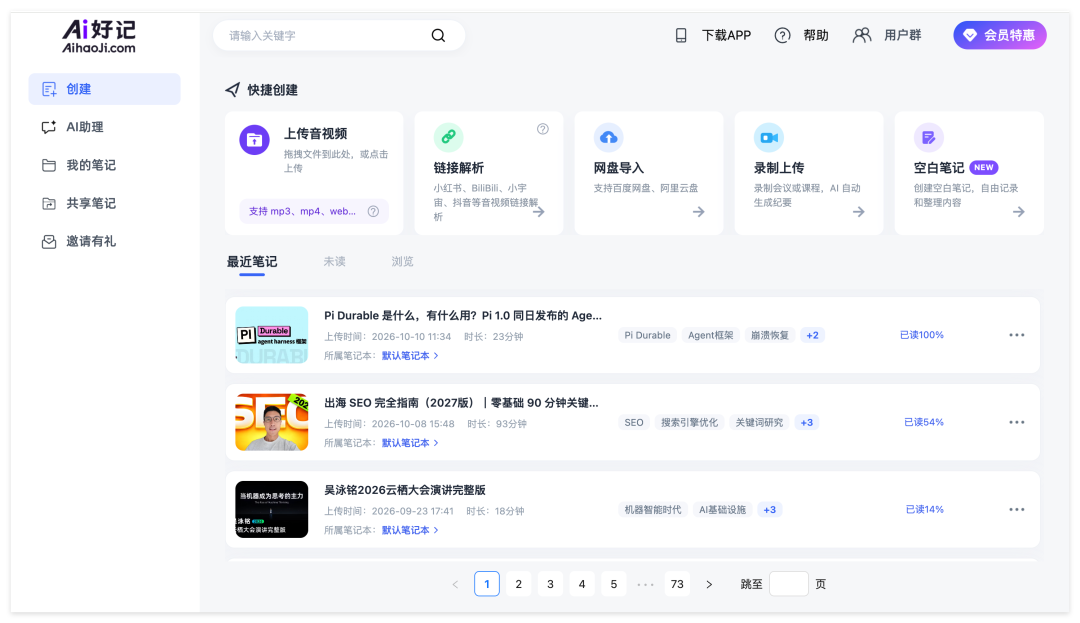Image resolution: width=1080 pixels, height=623 pixels.
Task: Click the arrow on 空白笔记 card
Action: tap(1019, 212)
